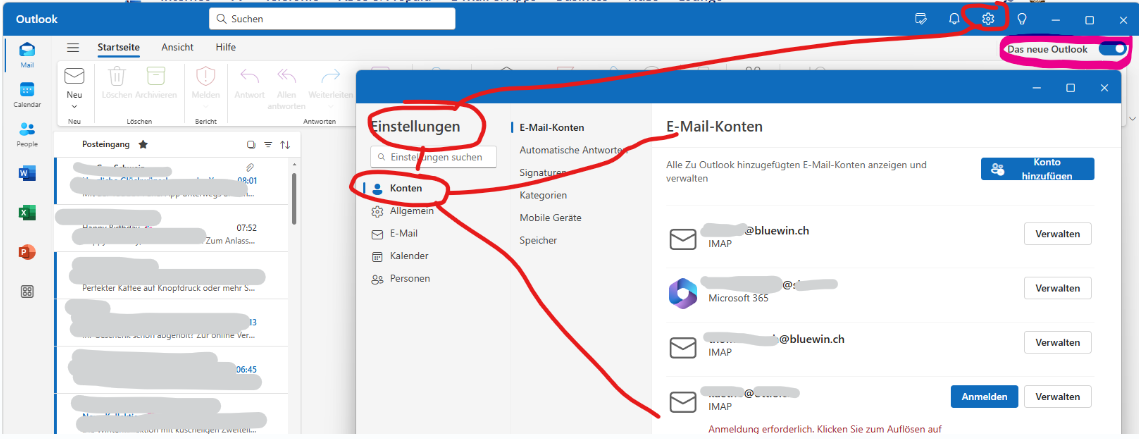Image resolution: width=1139 pixels, height=439 pixels.
Task: Open the message list sort order menu
Action: tap(284, 145)
